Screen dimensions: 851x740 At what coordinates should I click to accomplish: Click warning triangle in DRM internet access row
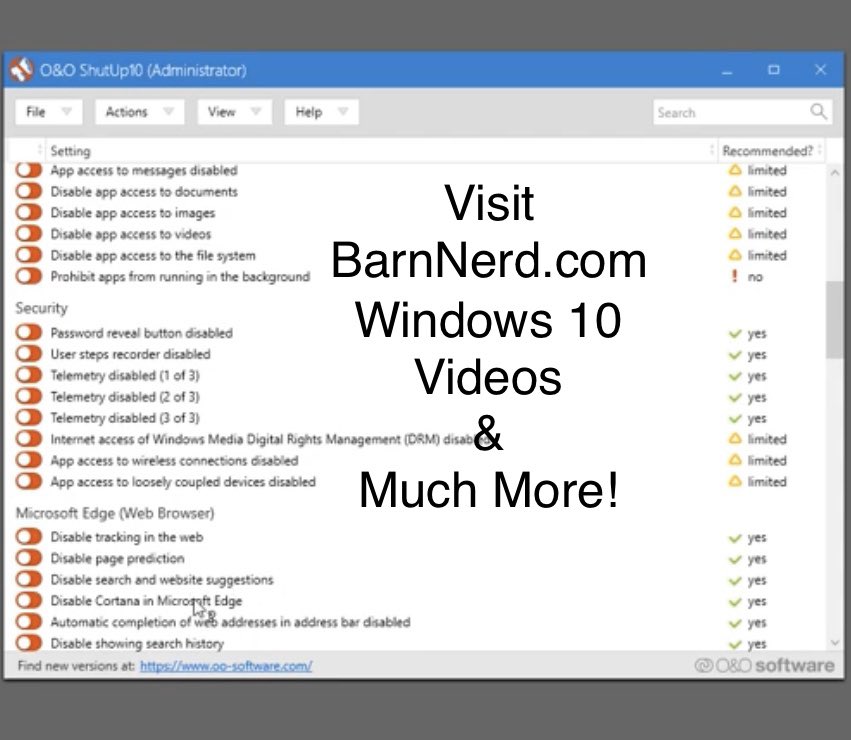[735, 439]
